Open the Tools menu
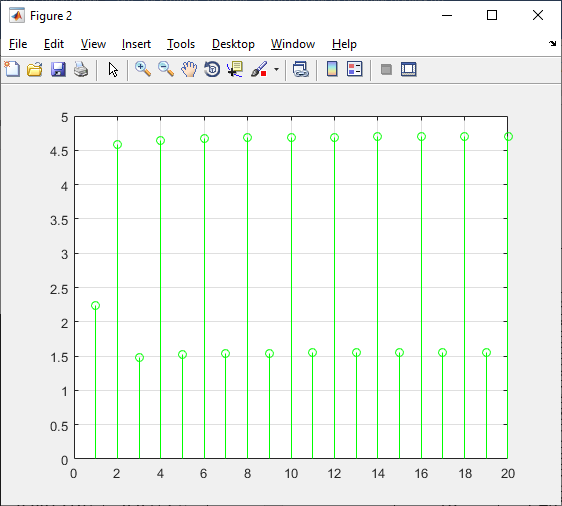This screenshot has width=562, height=506. point(181,44)
